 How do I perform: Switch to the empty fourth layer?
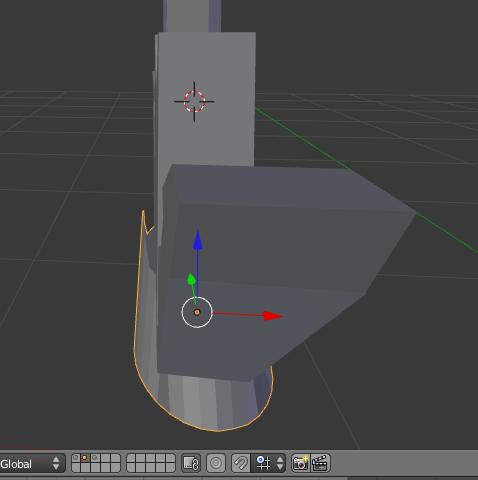point(105,458)
